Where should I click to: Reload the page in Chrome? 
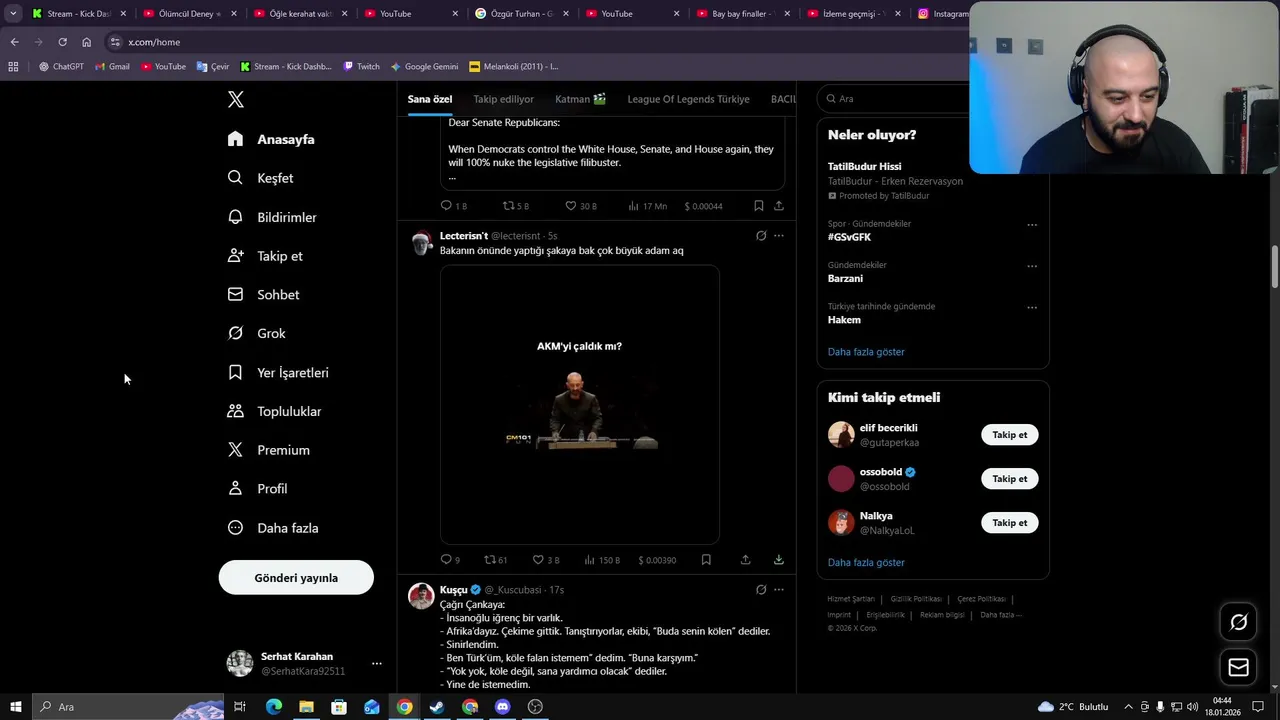pyautogui.click(x=62, y=42)
